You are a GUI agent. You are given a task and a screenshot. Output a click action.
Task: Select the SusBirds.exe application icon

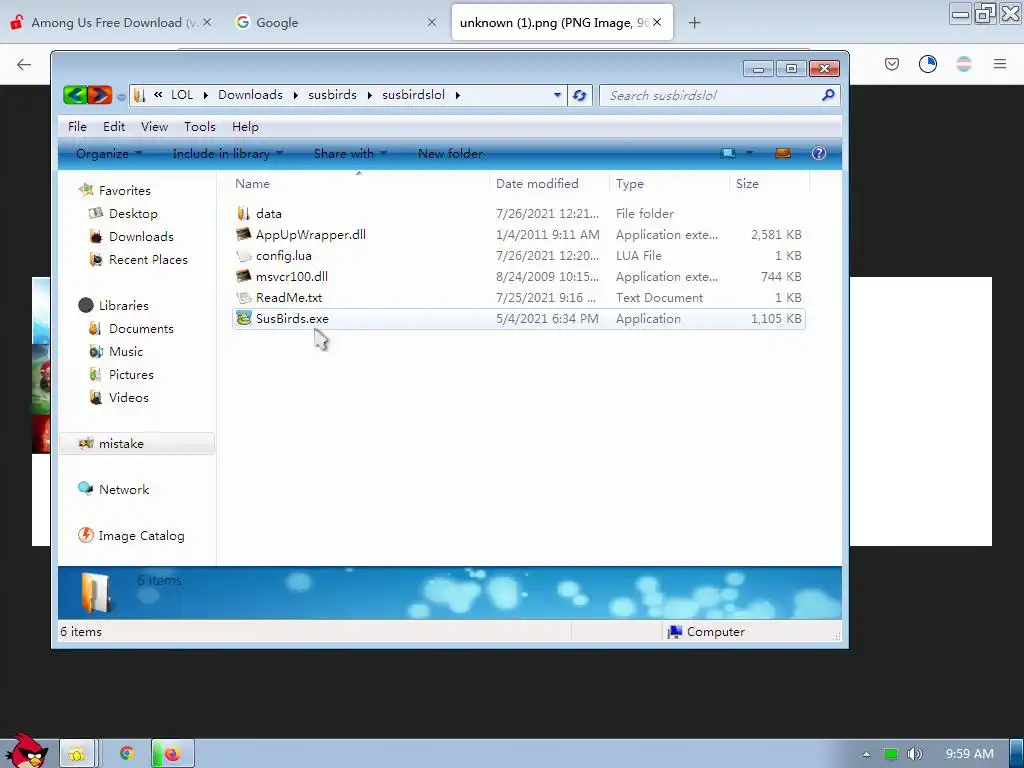(x=244, y=319)
